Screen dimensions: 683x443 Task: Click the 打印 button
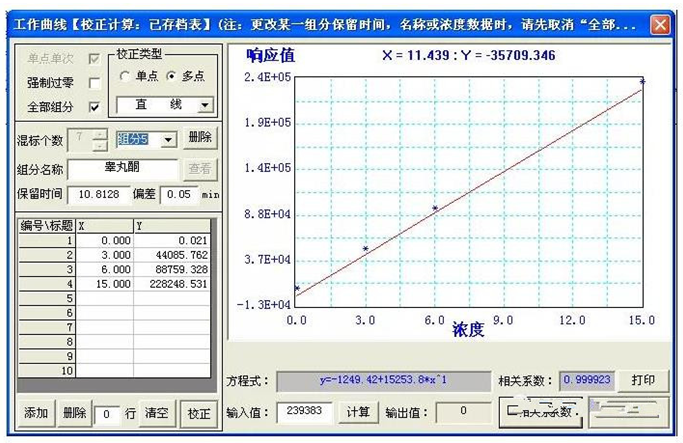(x=643, y=381)
